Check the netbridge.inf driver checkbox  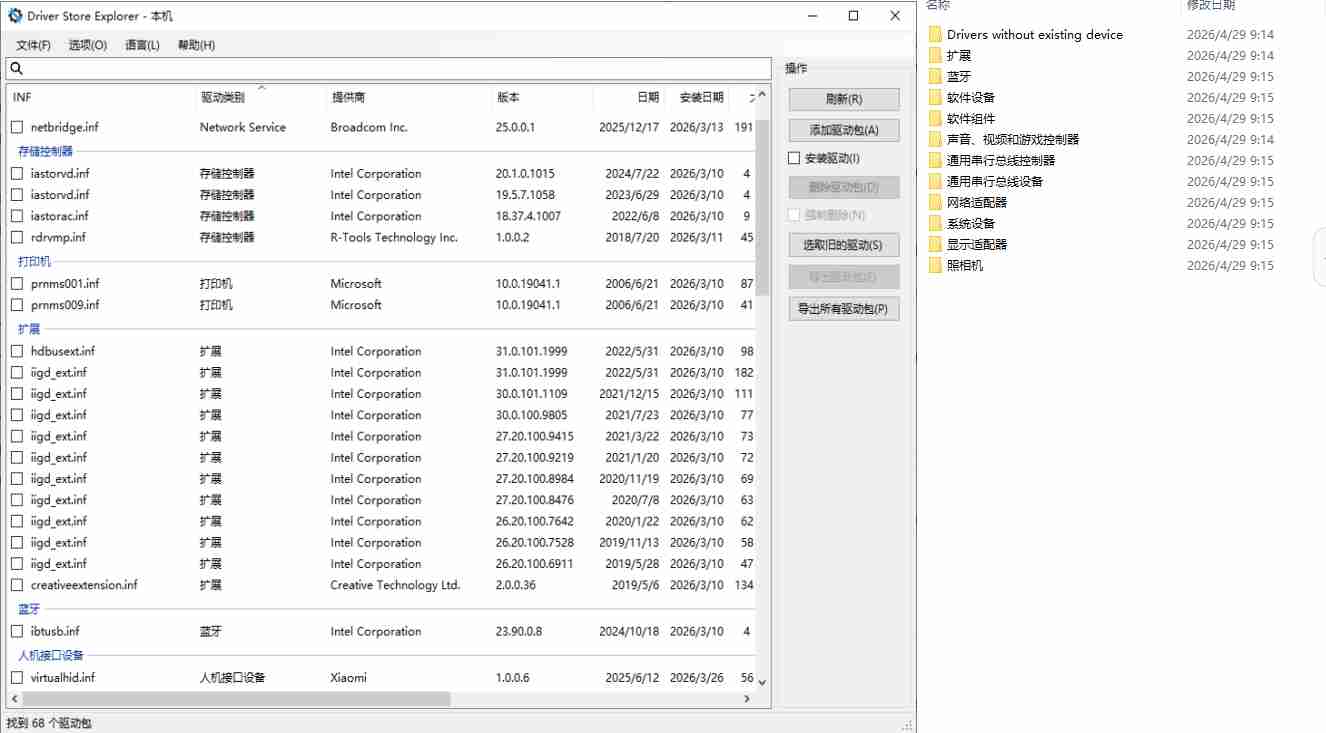pyautogui.click(x=17, y=127)
